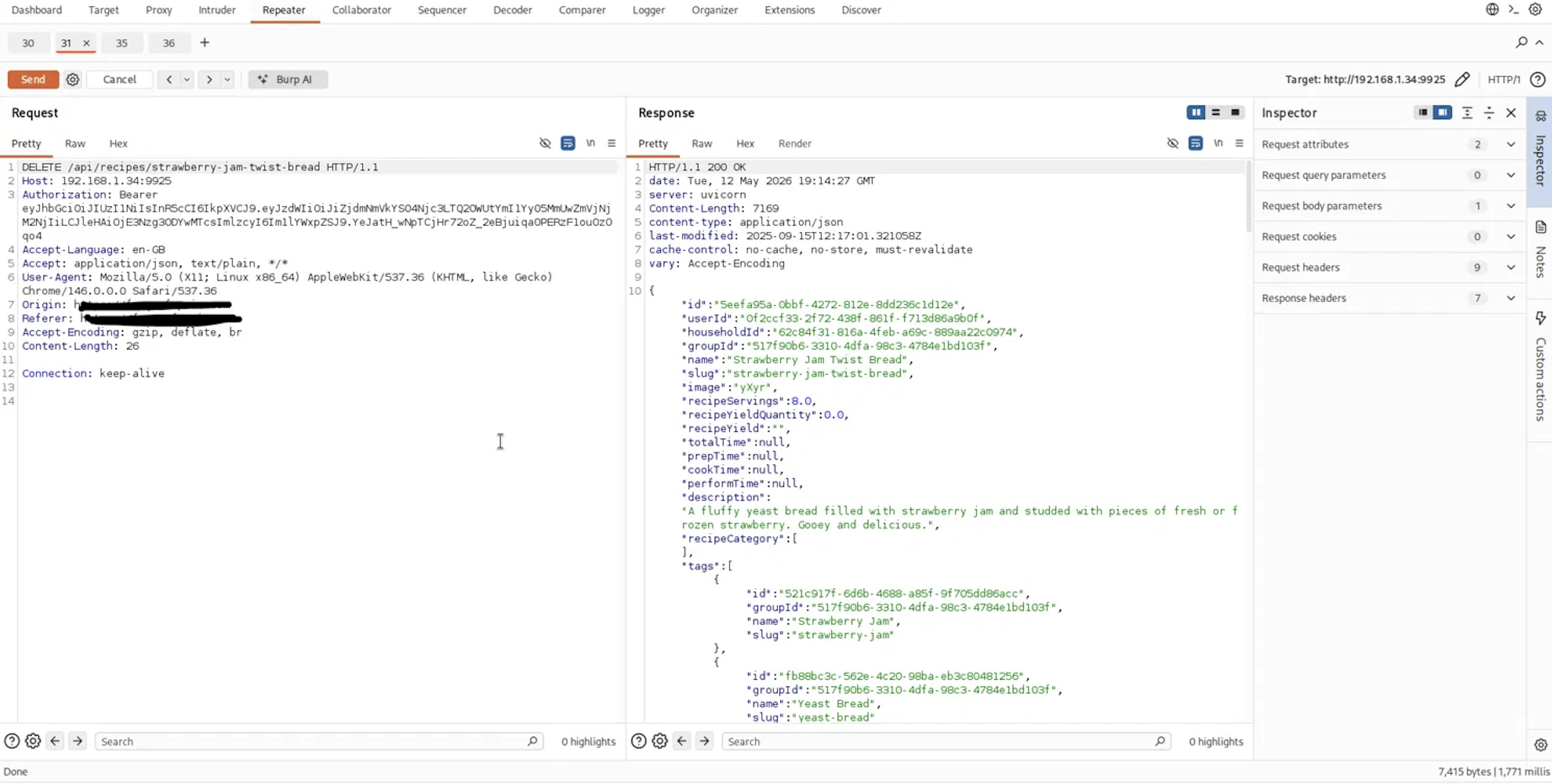This screenshot has height=784, width=1552.
Task: Toggle request word wrap icon
Action: [567, 143]
